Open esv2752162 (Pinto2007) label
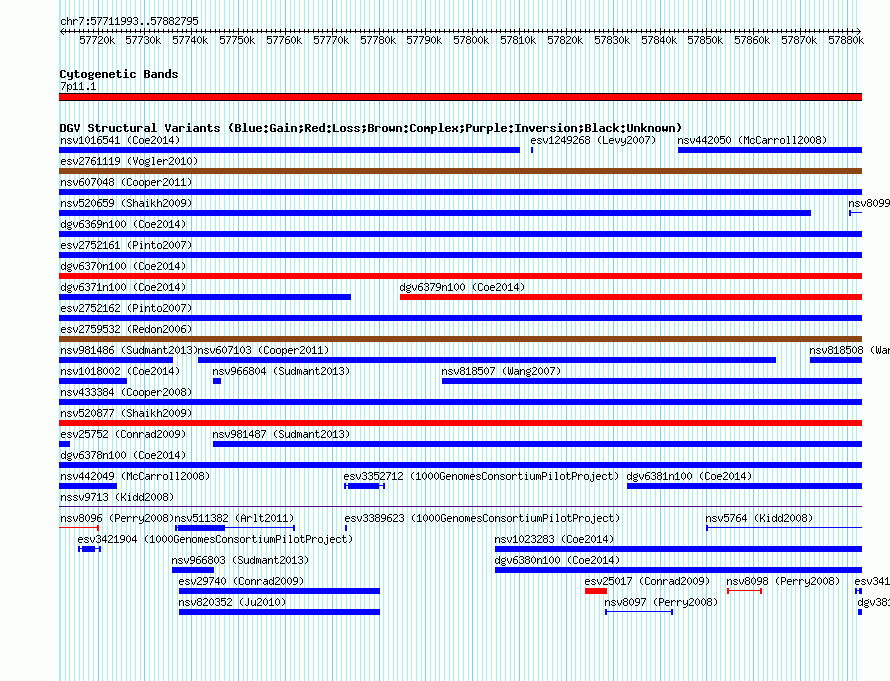 (126, 308)
